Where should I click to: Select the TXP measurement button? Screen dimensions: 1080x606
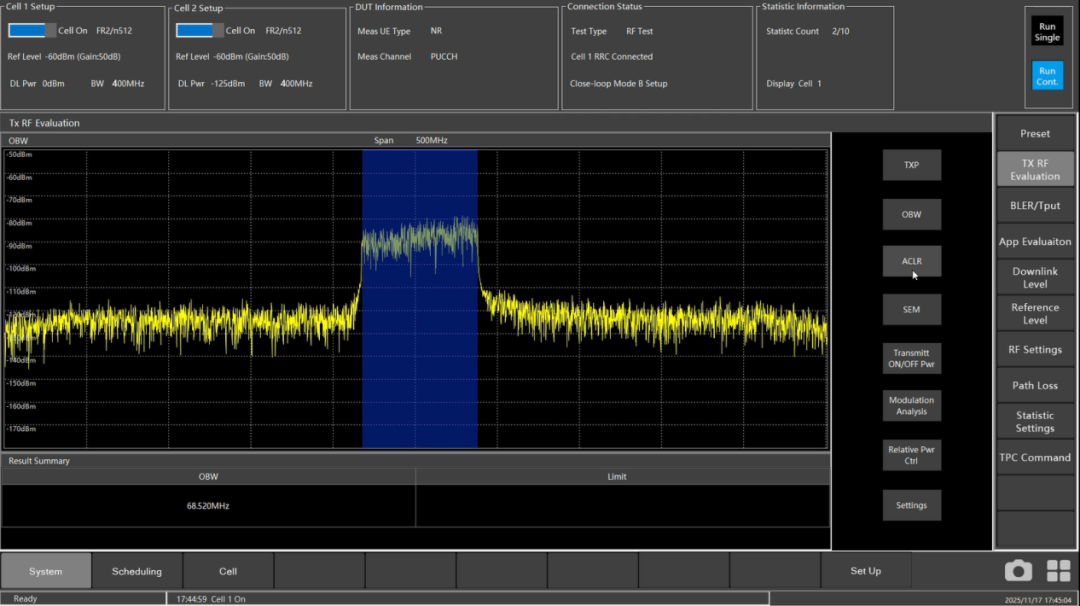[x=911, y=165]
